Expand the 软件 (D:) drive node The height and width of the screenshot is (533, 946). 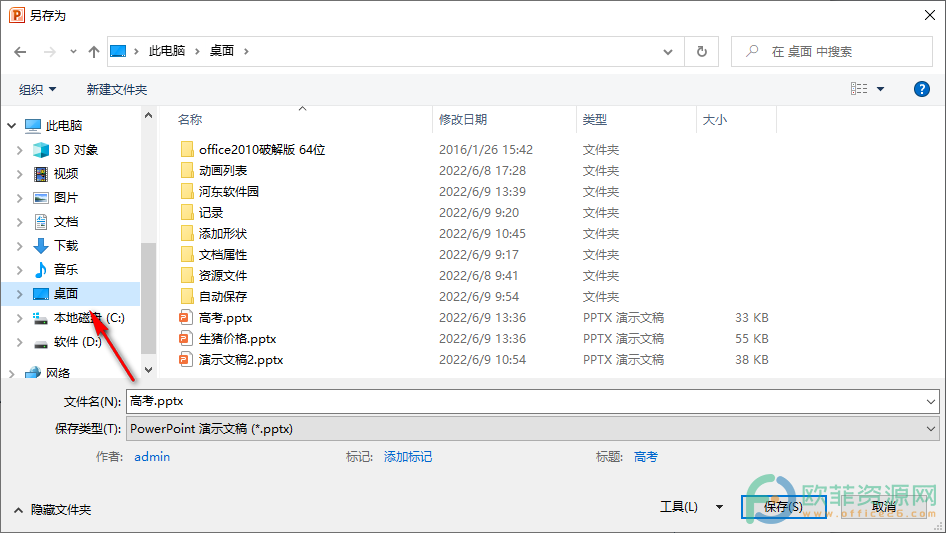pyautogui.click(x=19, y=342)
